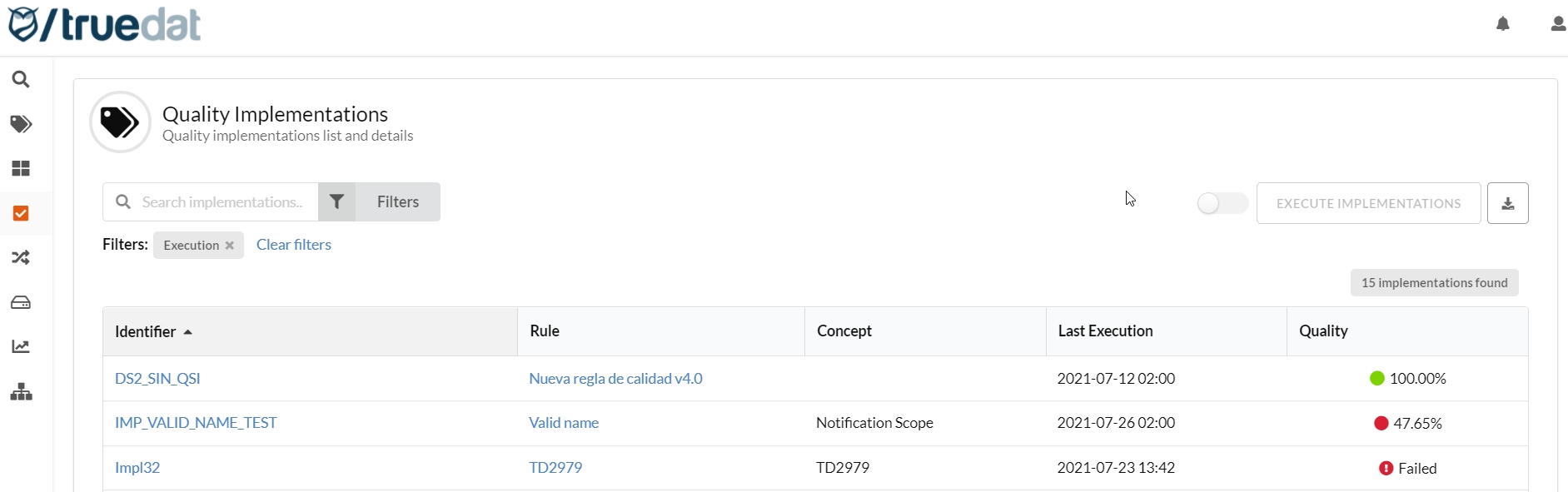Screen dimensions: 1568x492
Task: Download implementations with the download button
Action: [1508, 203]
